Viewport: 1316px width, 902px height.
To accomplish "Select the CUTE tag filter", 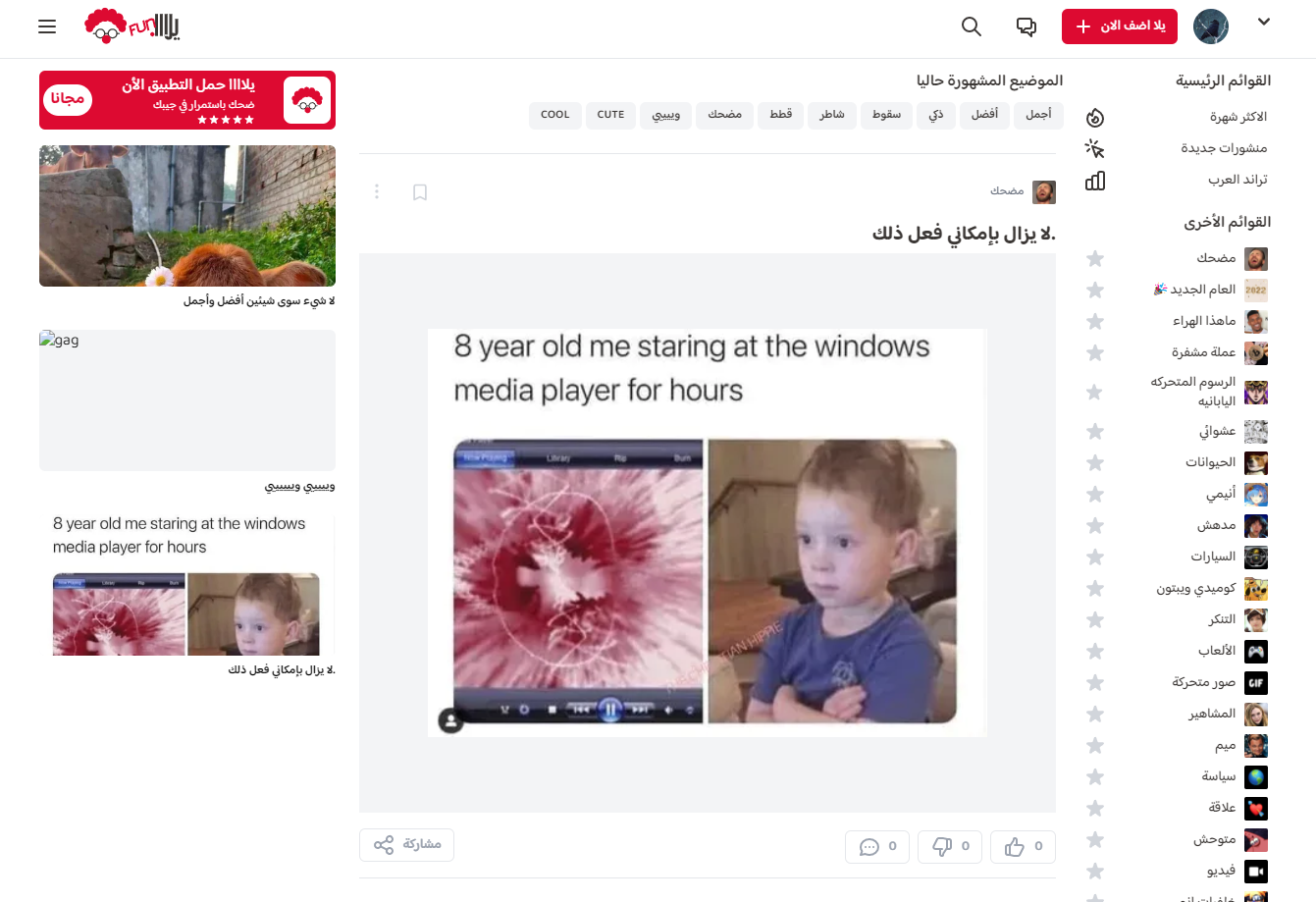I will (x=610, y=115).
